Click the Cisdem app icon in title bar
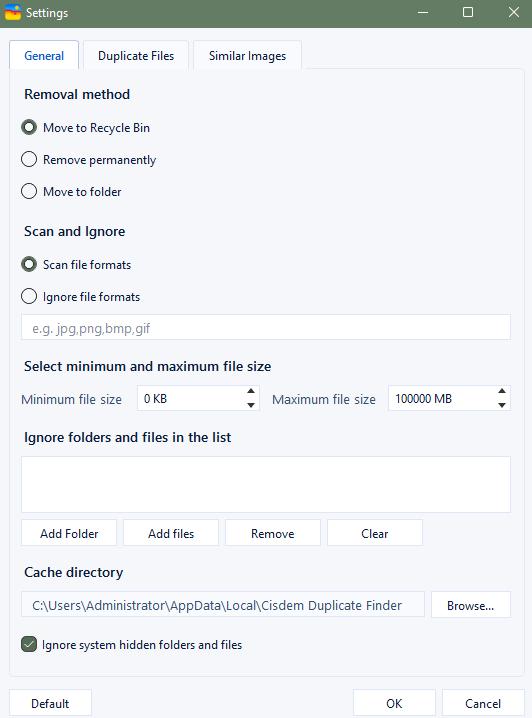The image size is (532, 718). coord(13,12)
